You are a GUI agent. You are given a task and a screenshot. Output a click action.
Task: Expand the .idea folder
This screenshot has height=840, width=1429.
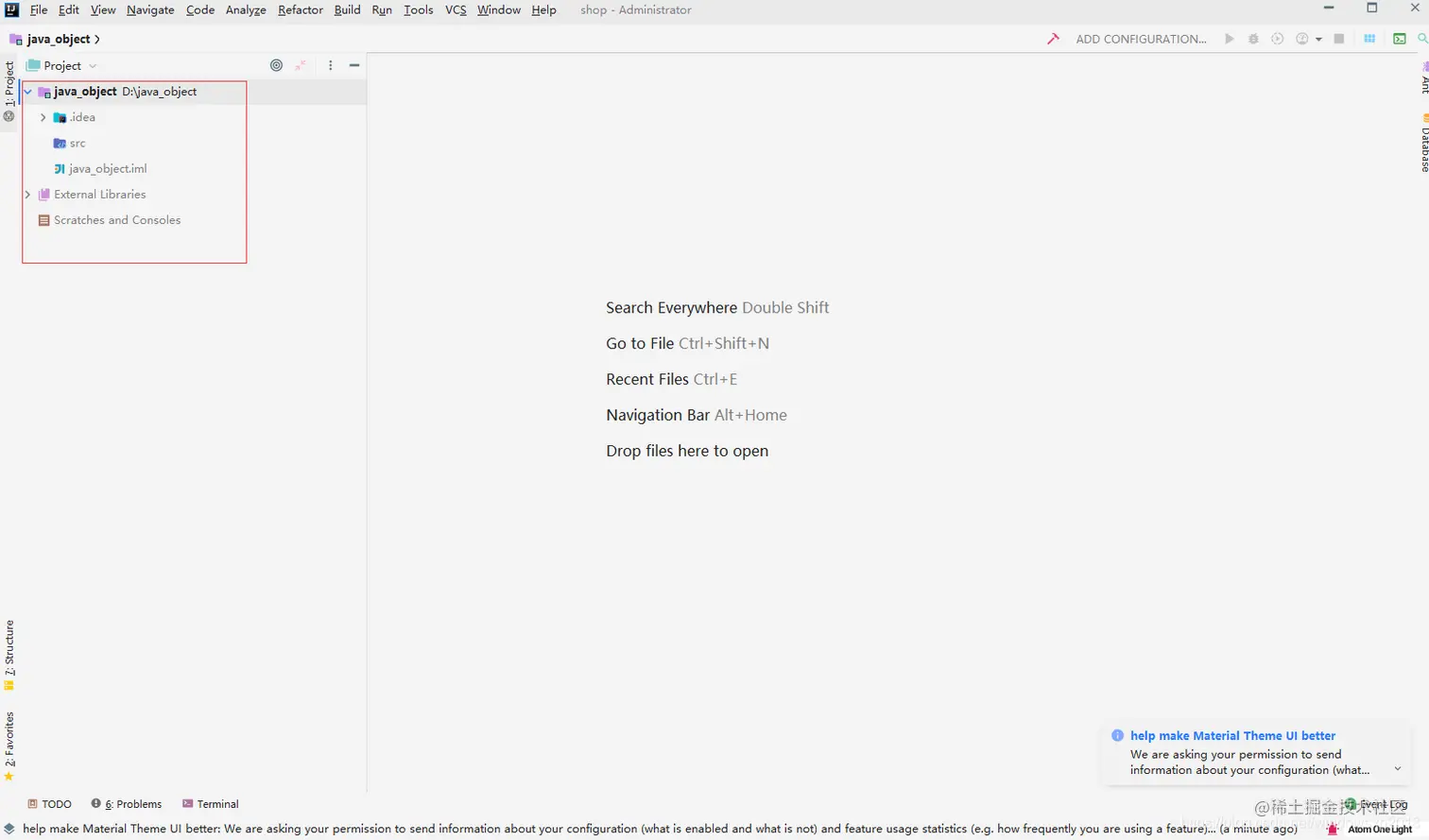click(x=43, y=117)
